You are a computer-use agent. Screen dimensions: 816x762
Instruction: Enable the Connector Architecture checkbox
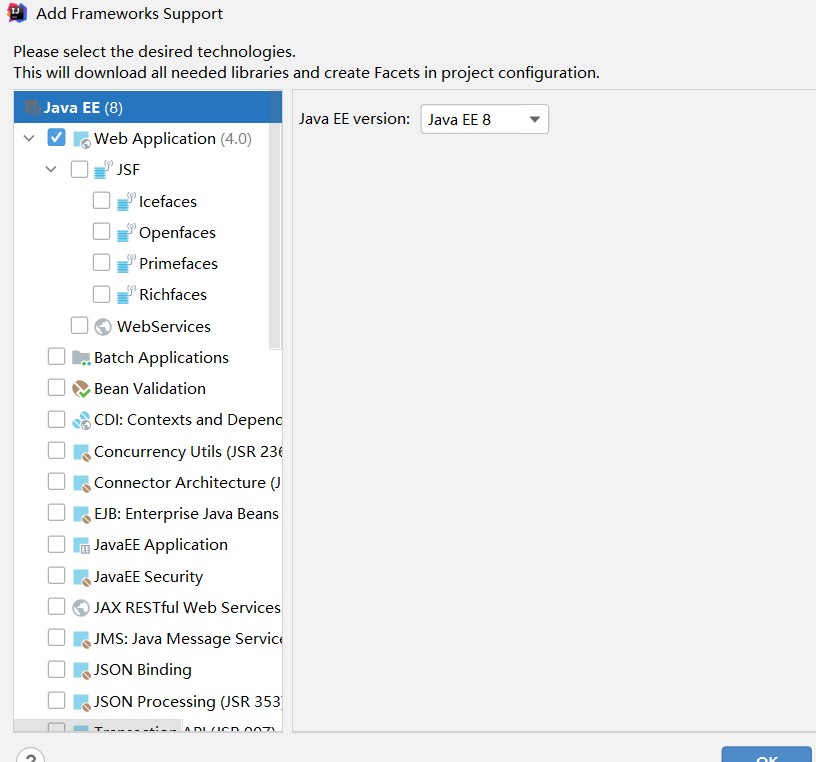pos(56,481)
